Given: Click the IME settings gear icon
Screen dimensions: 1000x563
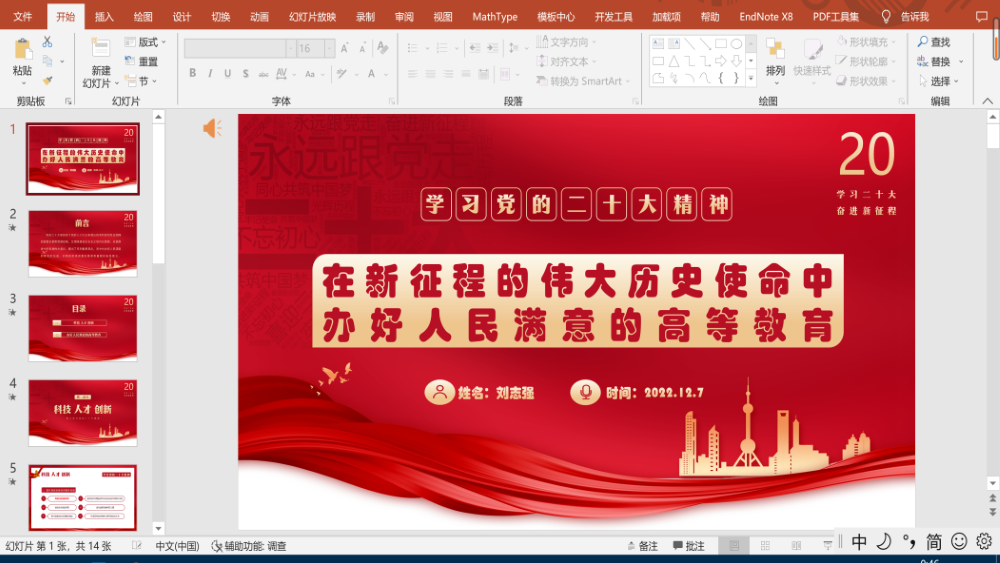Looking at the screenshot, I should [984, 541].
